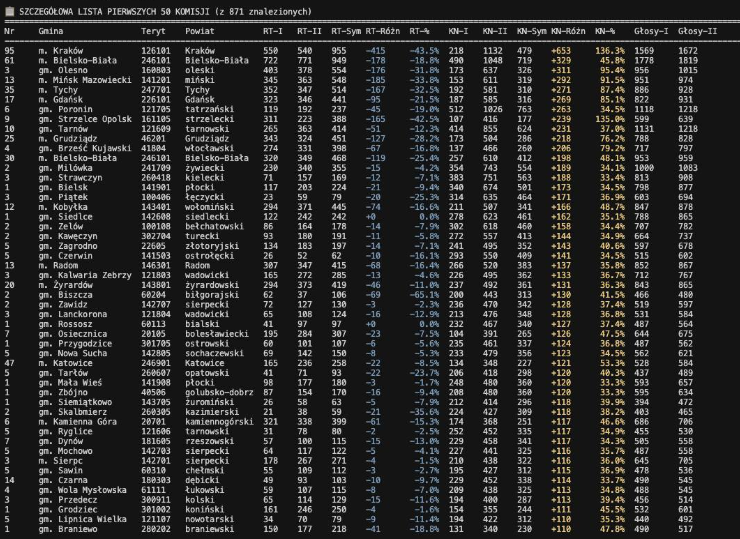Click the powiat 'złotoryjski' in the Zagrodno row
Image resolution: width=740 pixels, height=539 pixels.
[x=212, y=246]
